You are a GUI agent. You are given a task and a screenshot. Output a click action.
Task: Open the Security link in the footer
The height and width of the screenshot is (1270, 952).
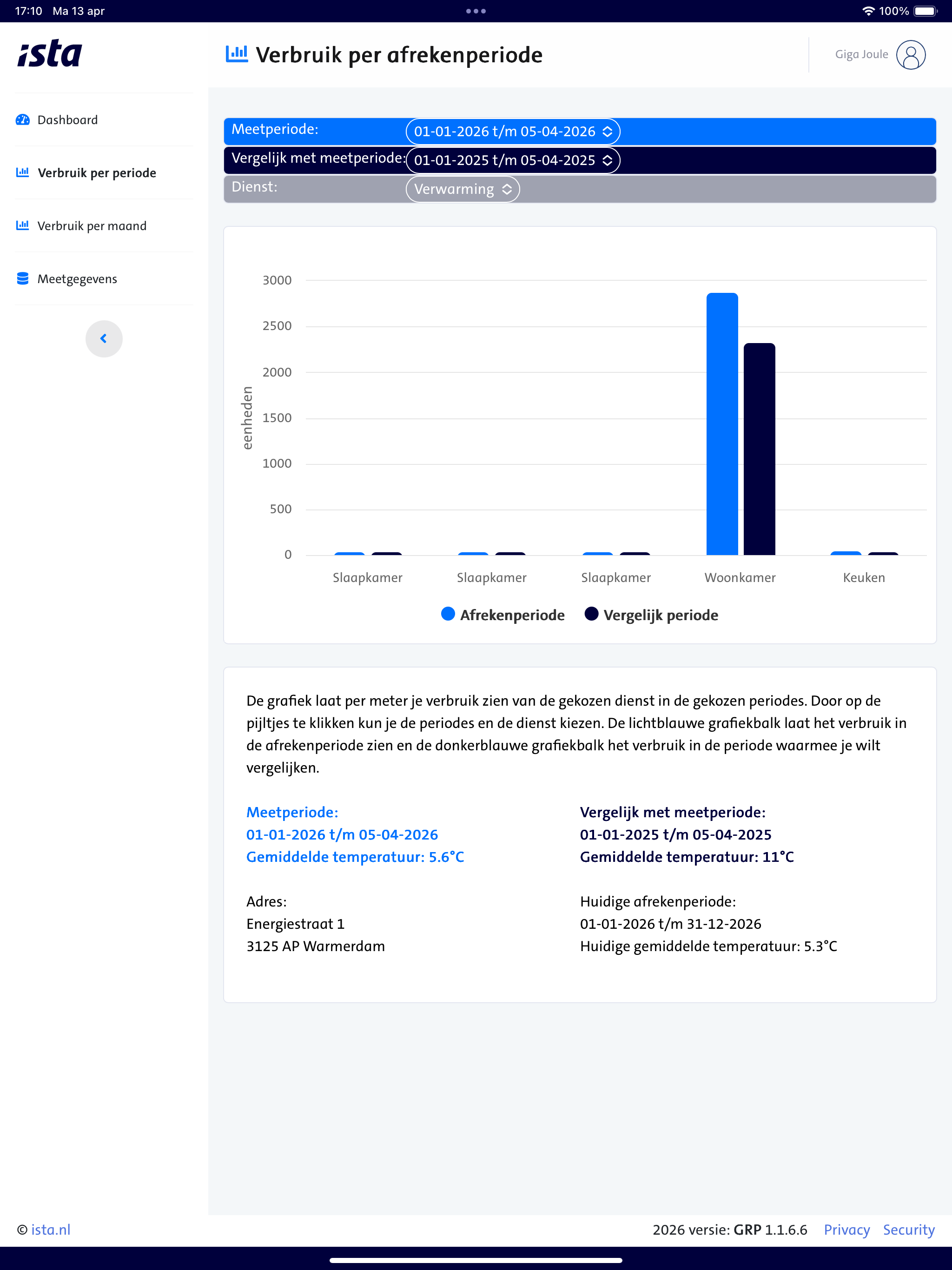908,1229
